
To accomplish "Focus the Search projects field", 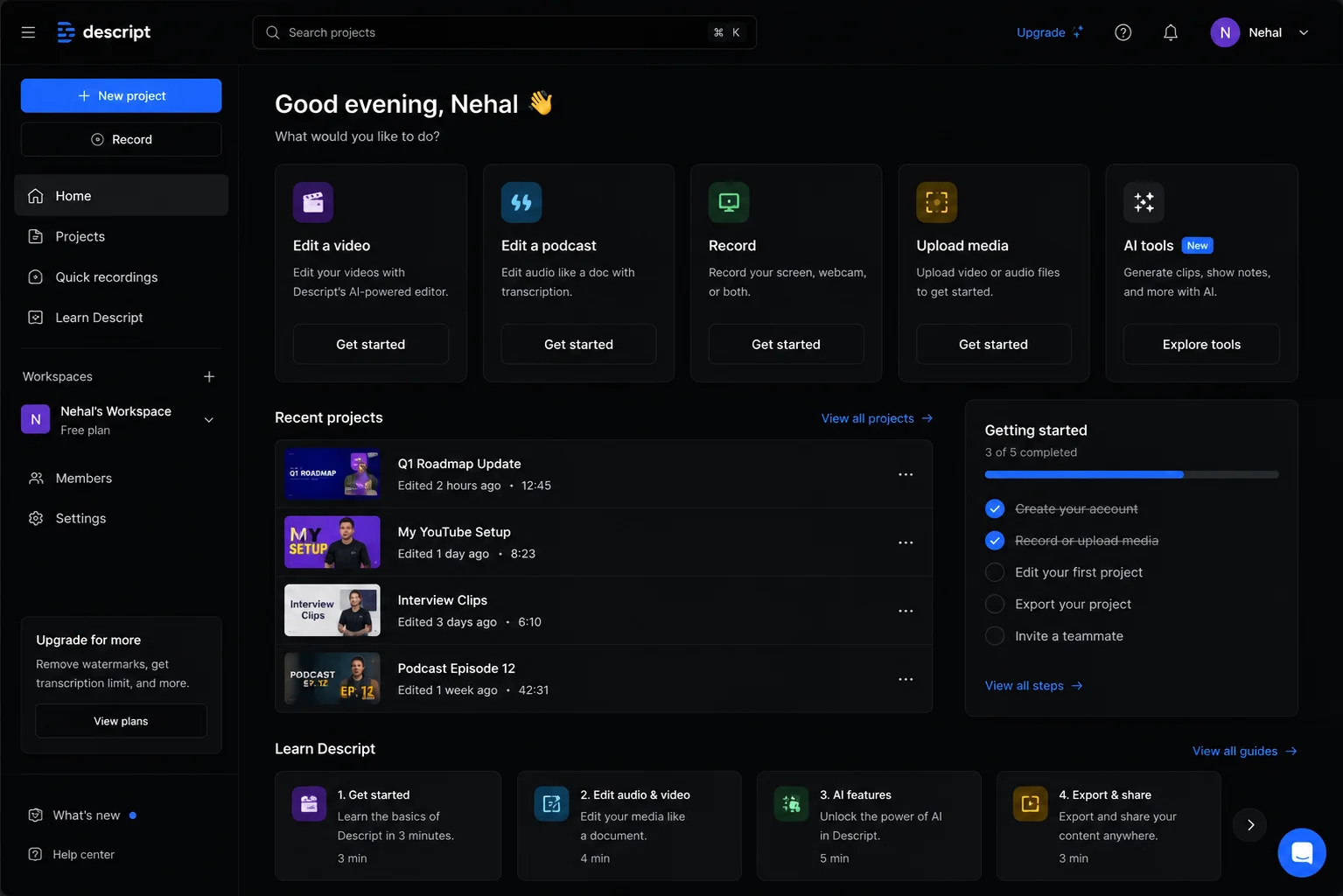I will tap(505, 32).
